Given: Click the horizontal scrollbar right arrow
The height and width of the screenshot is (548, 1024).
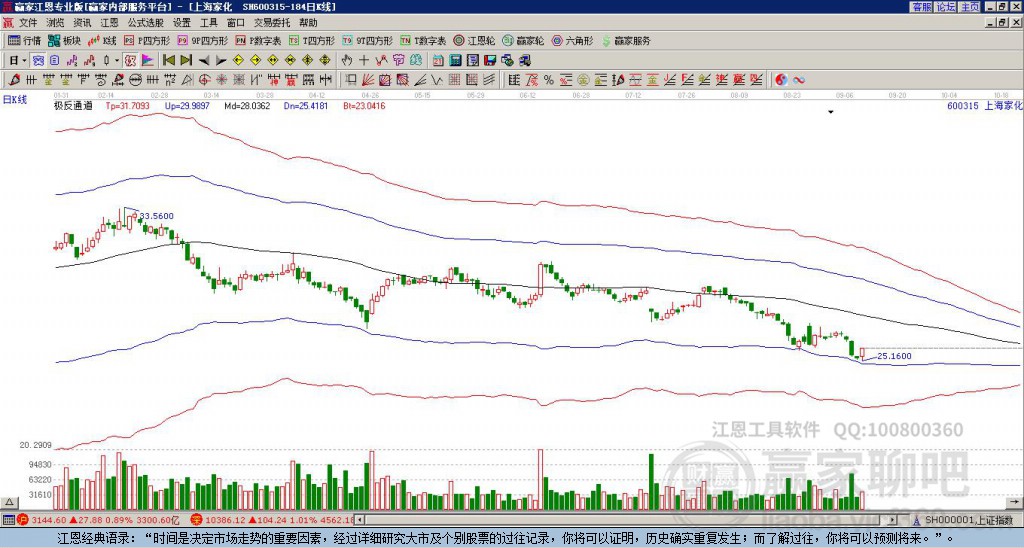Looking at the screenshot, I should tap(893, 520).
